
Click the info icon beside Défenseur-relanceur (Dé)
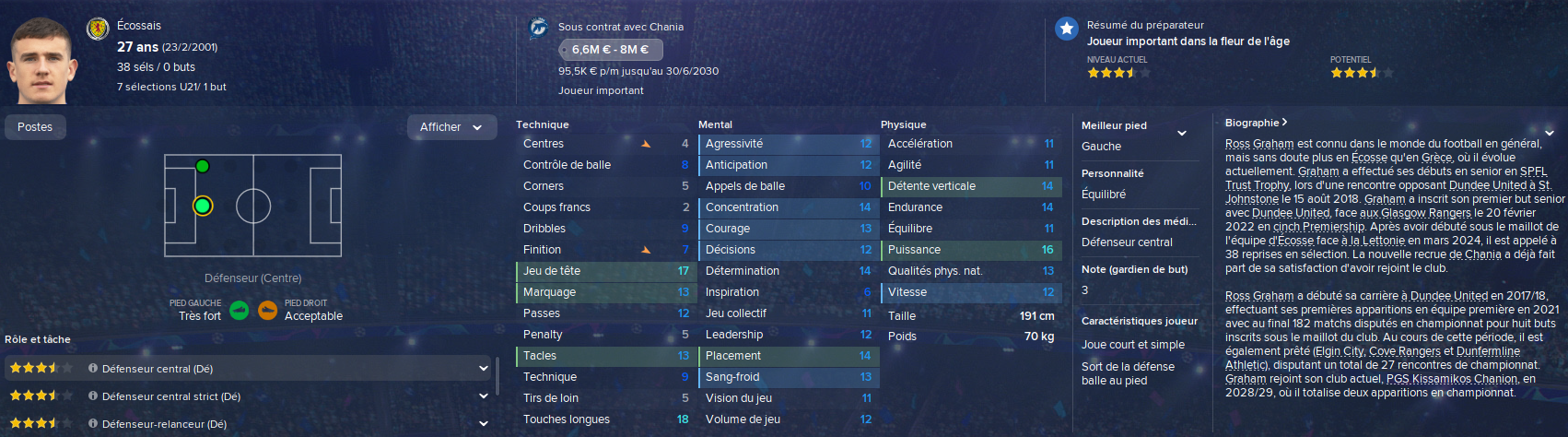pos(93,423)
